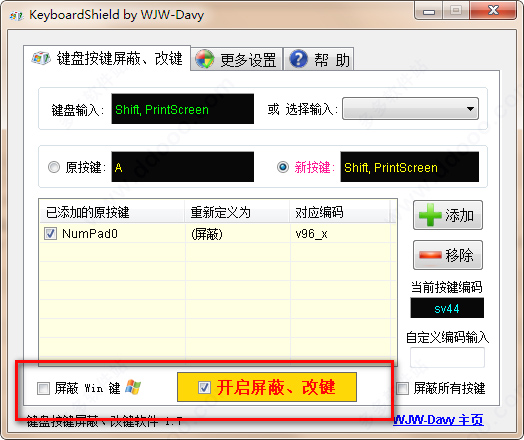Switch to the 更多设置 tab

tap(237, 59)
